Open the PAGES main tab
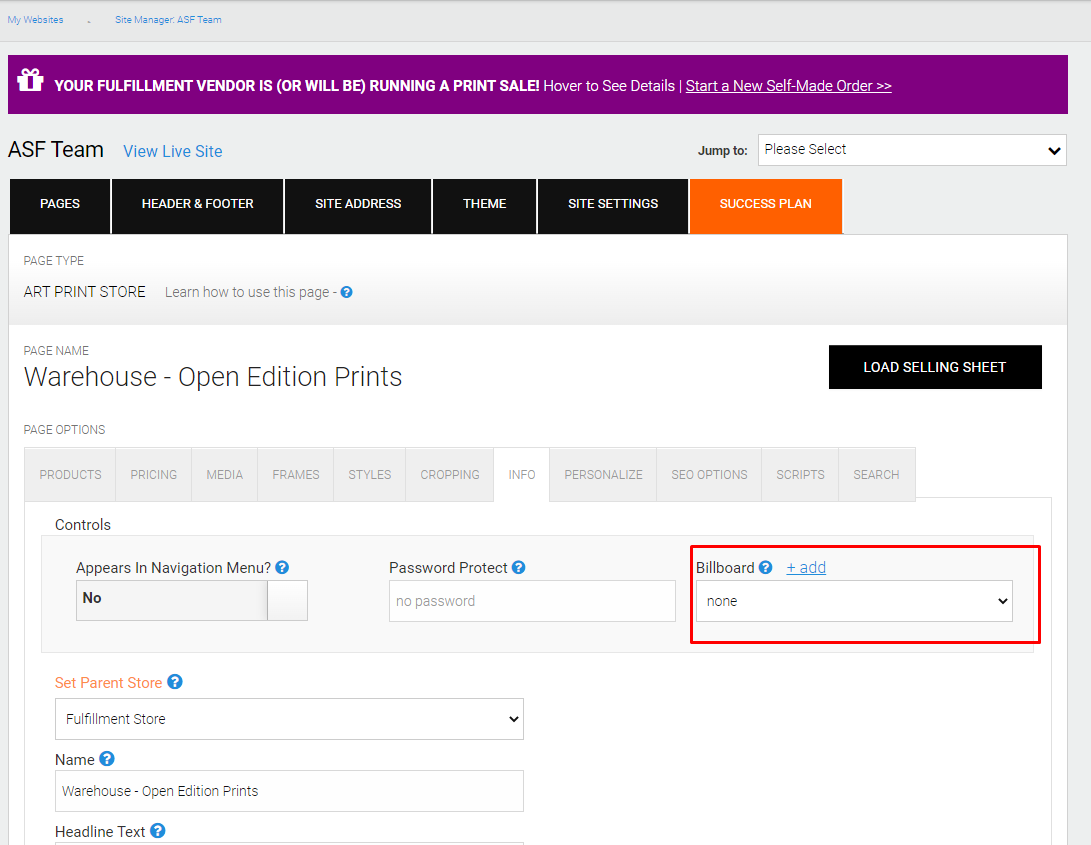1091x845 pixels. coord(60,205)
